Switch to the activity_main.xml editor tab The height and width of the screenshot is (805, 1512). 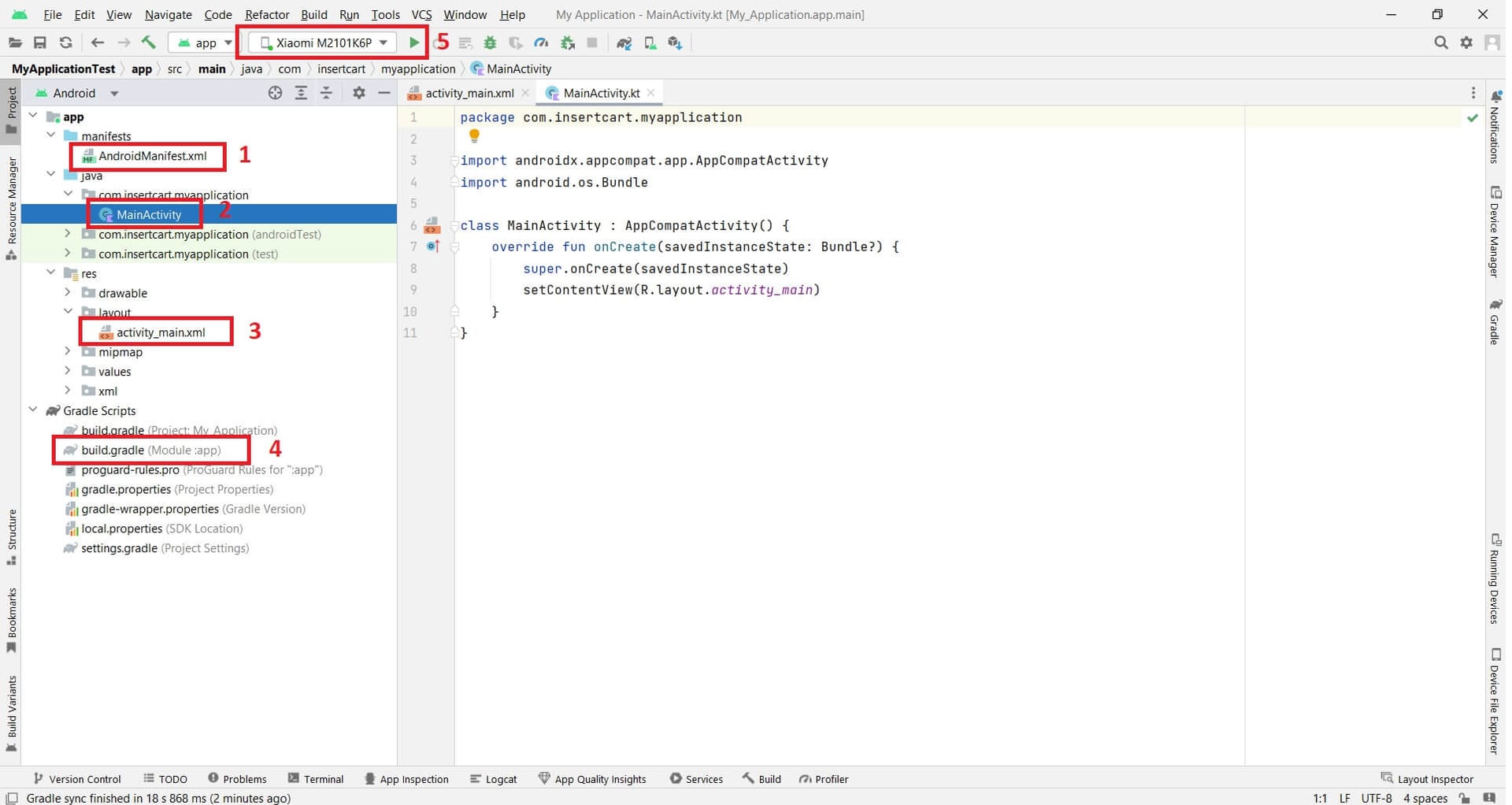468,93
